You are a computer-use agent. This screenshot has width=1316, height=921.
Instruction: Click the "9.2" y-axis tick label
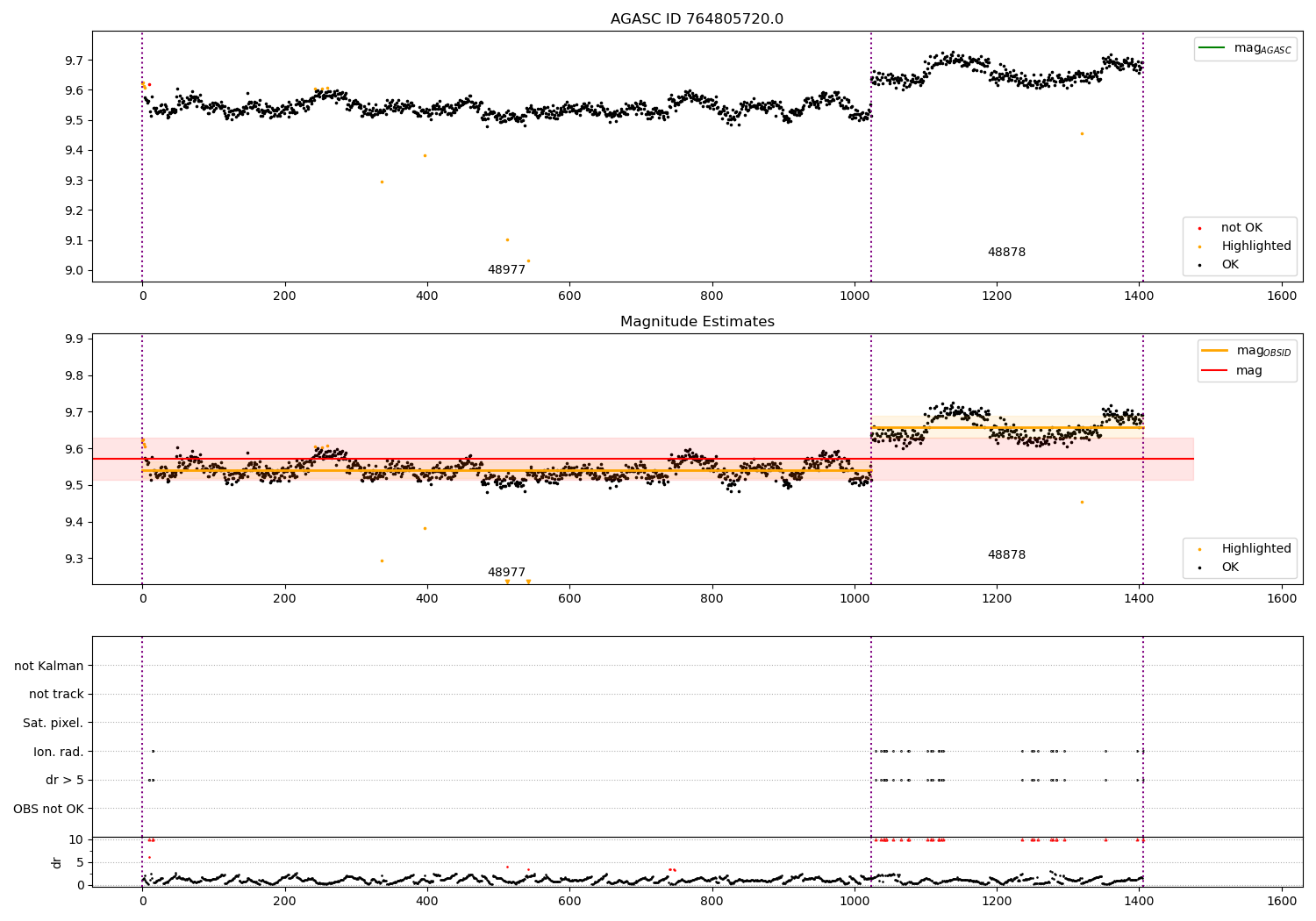(x=74, y=211)
